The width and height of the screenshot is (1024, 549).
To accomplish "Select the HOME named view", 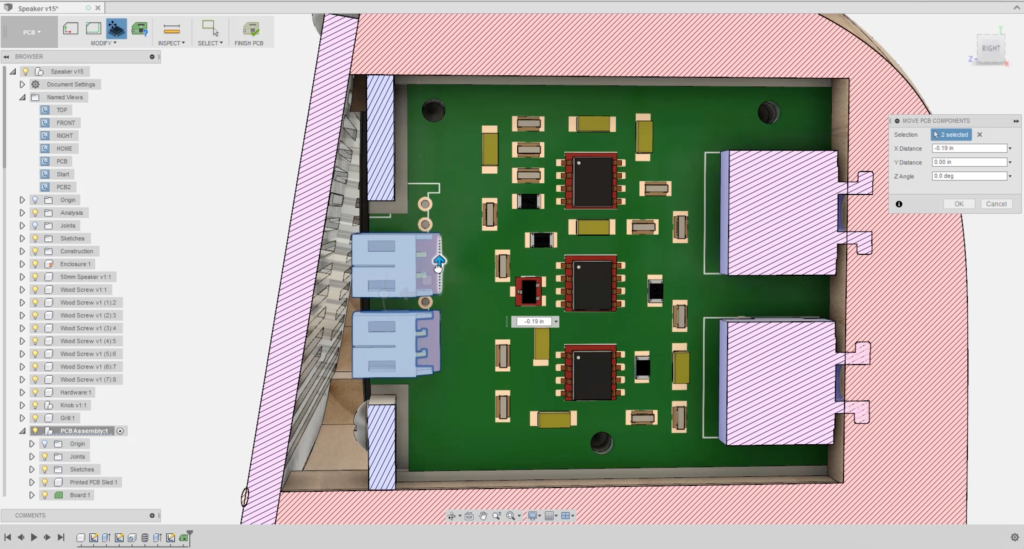I will [64, 148].
